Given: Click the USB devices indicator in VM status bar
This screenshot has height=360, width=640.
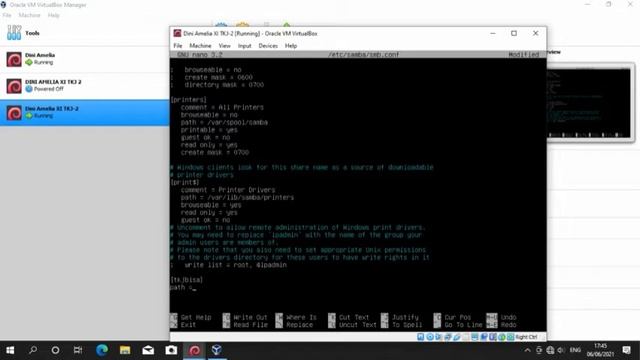Looking at the screenshot, I should tap(457, 337).
